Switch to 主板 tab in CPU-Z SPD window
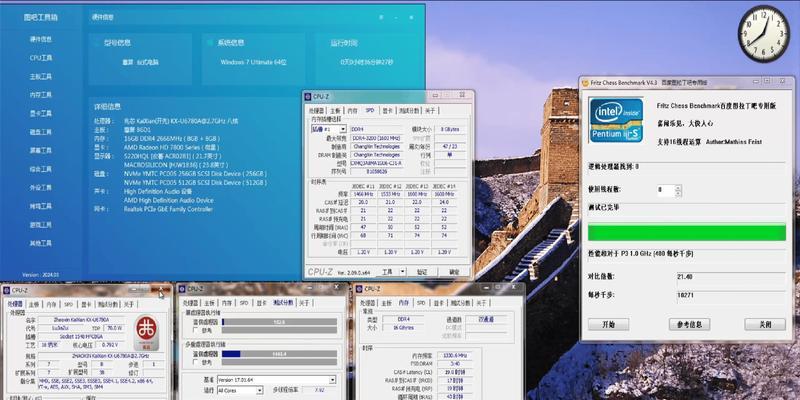The image size is (800, 400). click(x=335, y=111)
